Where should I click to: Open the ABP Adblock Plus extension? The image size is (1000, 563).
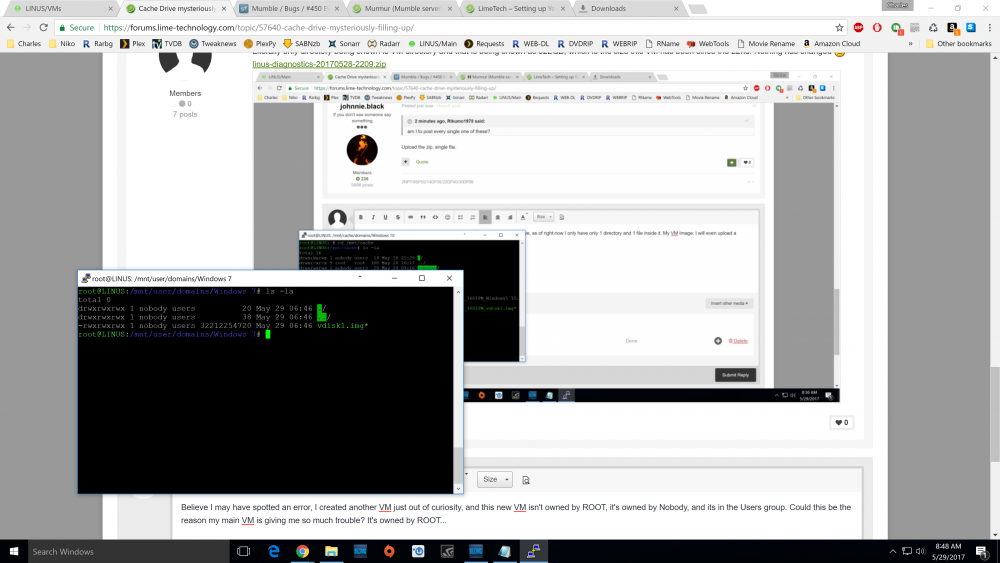[858, 27]
